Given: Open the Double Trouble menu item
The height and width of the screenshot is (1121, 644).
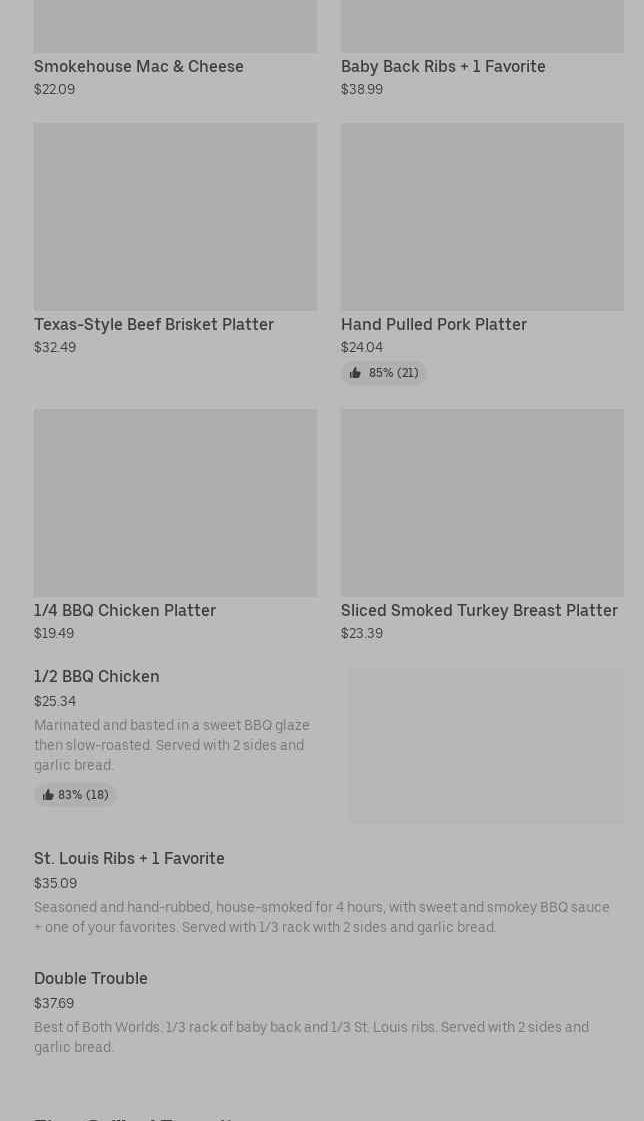Looking at the screenshot, I should pos(91,978).
